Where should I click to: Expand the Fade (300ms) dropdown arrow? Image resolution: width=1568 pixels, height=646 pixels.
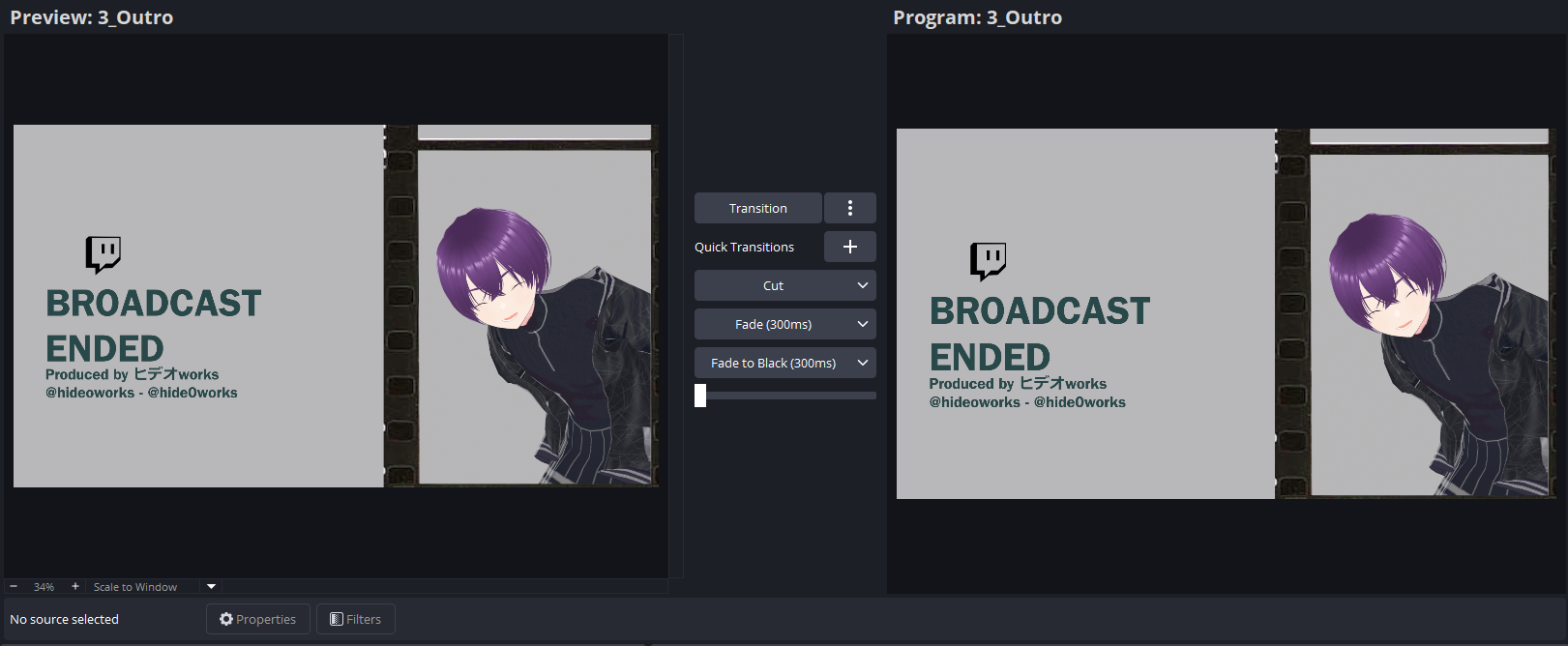click(863, 324)
